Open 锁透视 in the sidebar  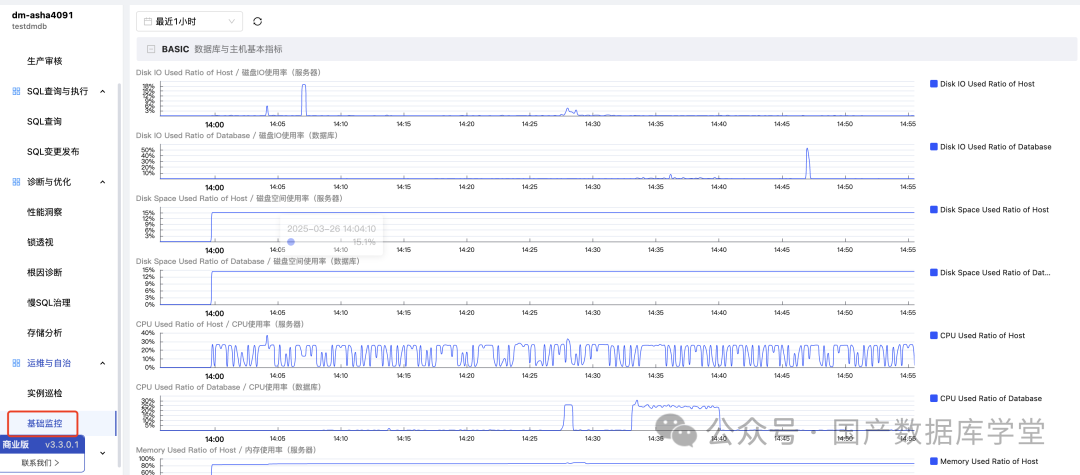(40, 242)
